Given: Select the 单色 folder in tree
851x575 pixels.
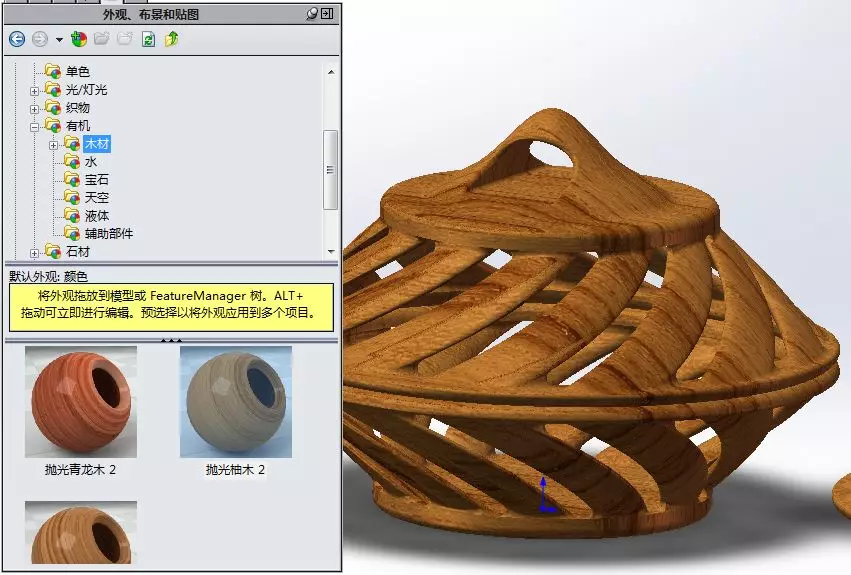Looking at the screenshot, I should pyautogui.click(x=78, y=72).
